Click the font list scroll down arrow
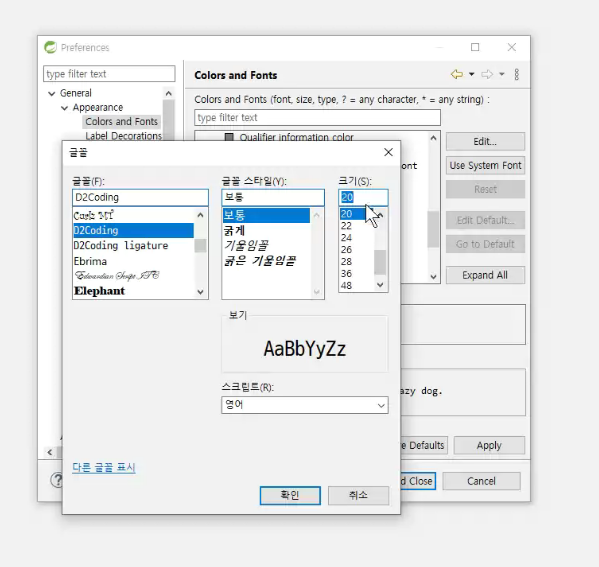This screenshot has width=599, height=567. click(200, 292)
